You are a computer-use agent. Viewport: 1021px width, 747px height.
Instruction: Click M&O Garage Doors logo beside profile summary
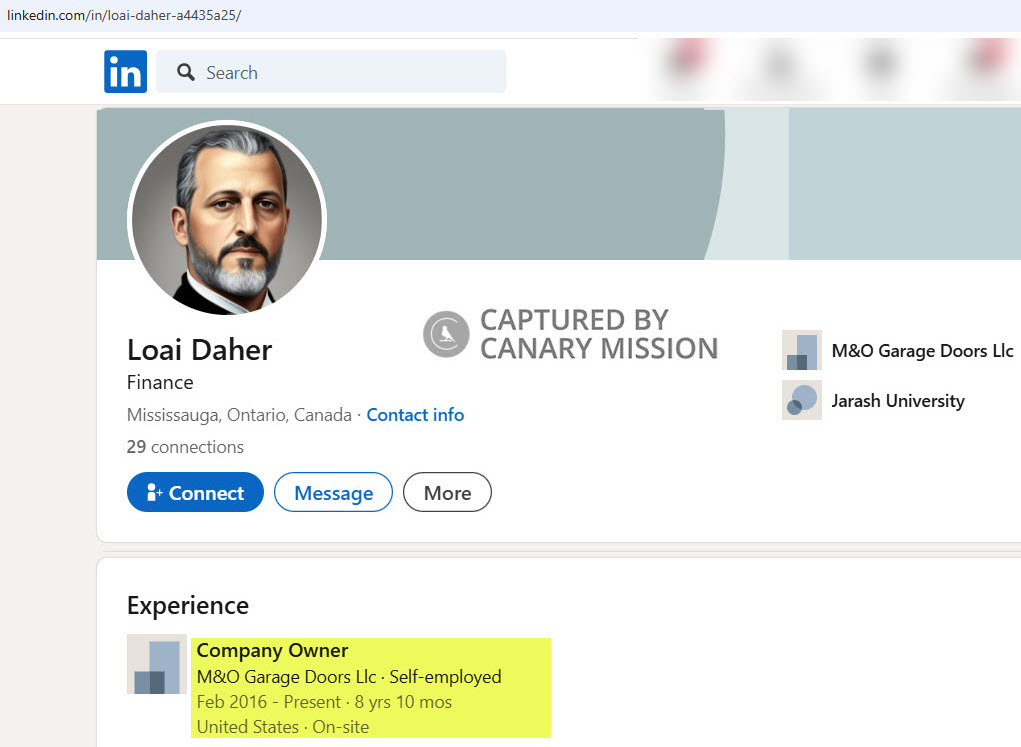pyautogui.click(x=801, y=350)
